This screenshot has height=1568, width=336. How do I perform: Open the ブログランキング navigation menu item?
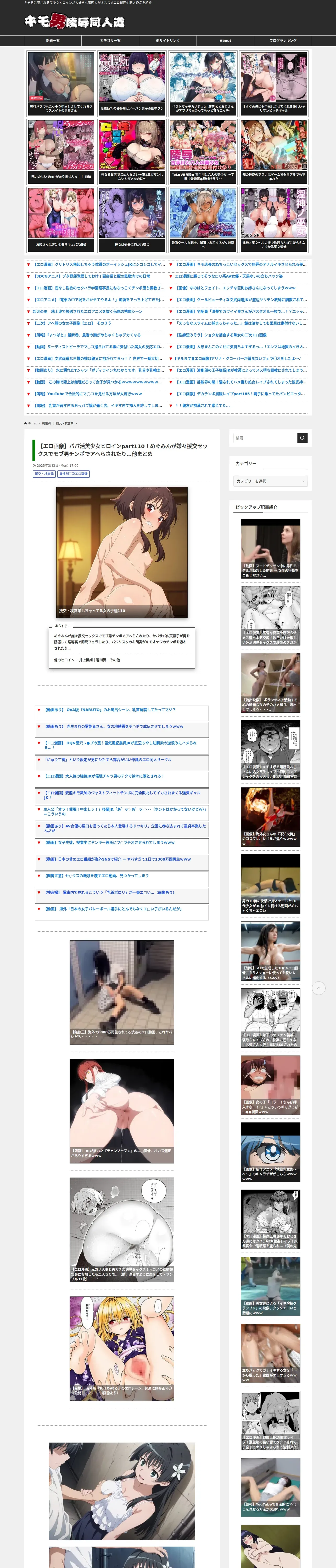(x=283, y=41)
